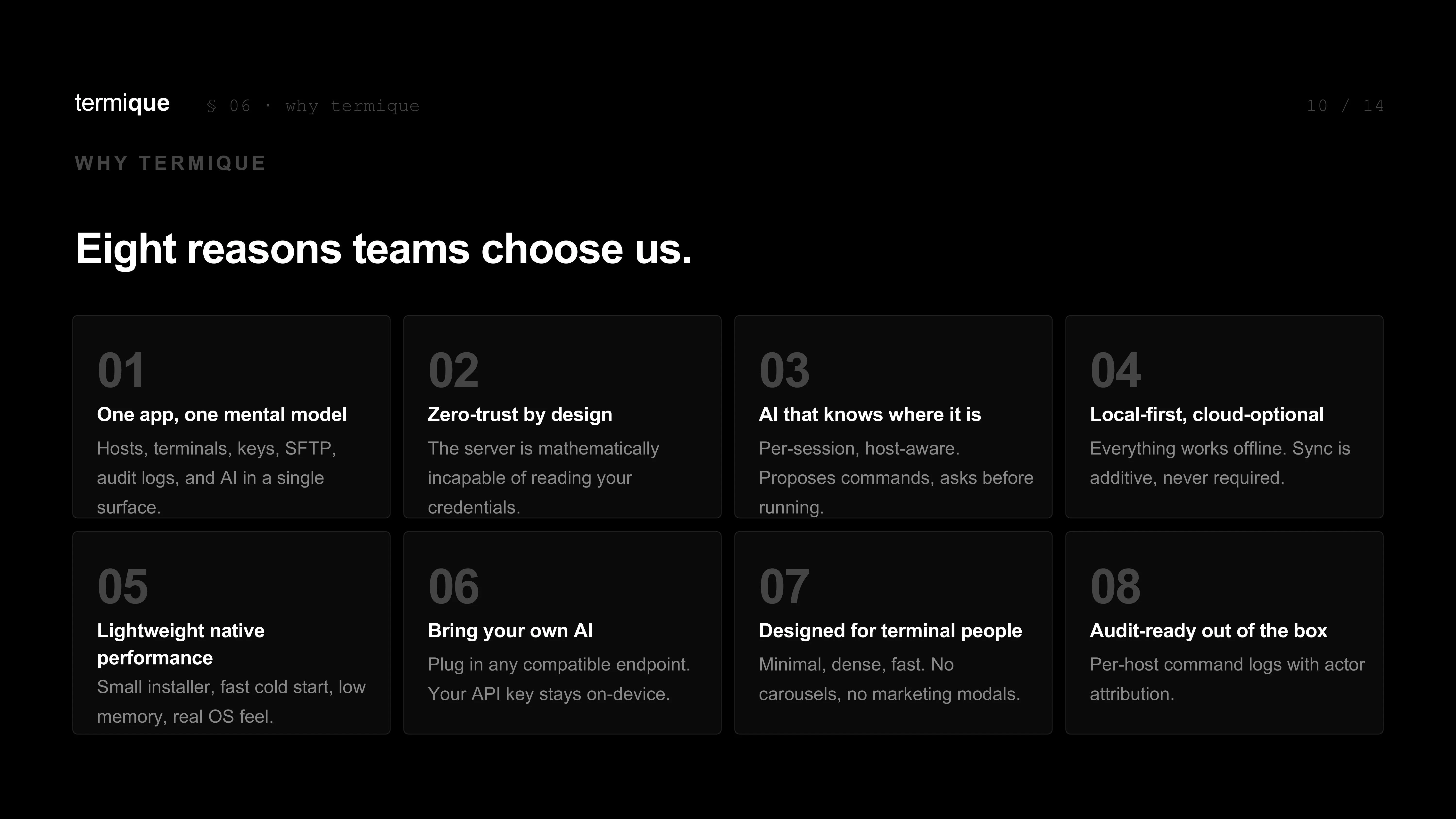Click the large 02 number

[453, 370]
